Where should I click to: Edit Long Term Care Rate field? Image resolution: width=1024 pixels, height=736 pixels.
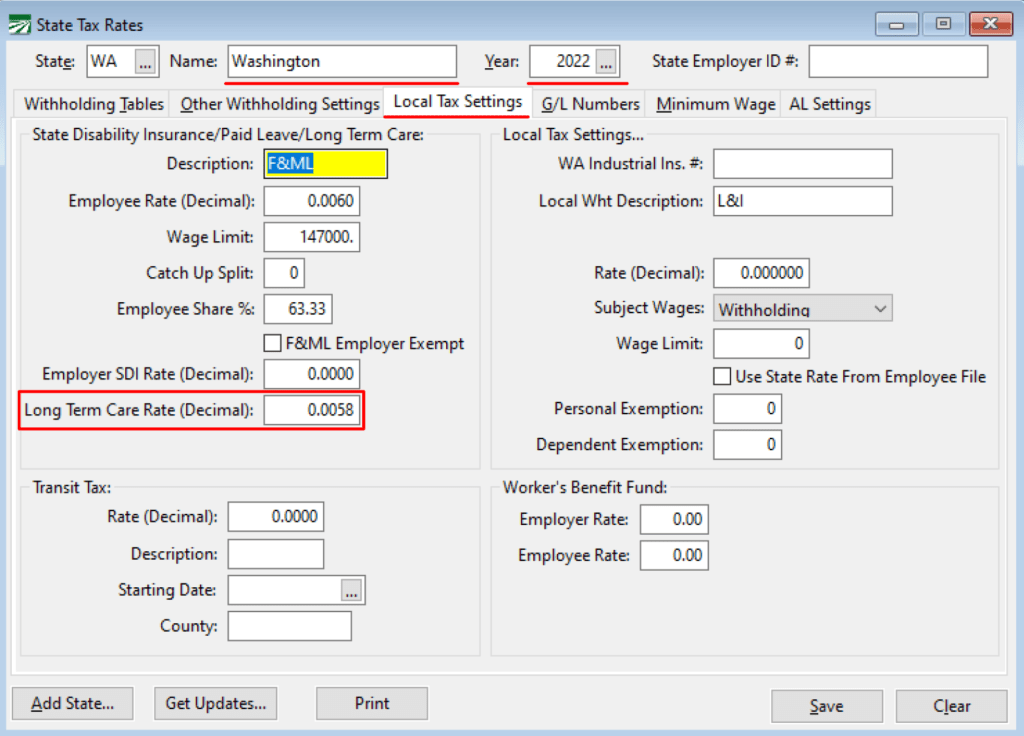pyautogui.click(x=312, y=410)
